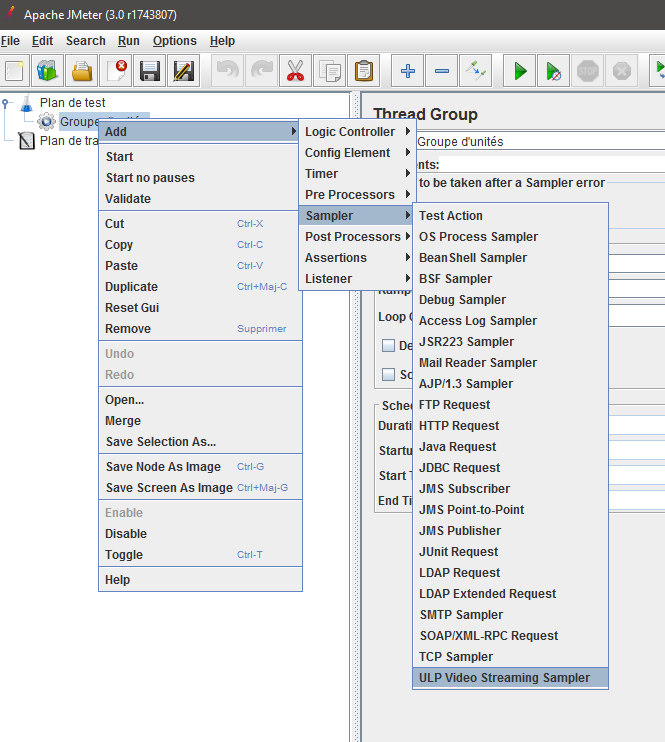Click the Save As pencil icon
665x742 pixels.
(184, 71)
